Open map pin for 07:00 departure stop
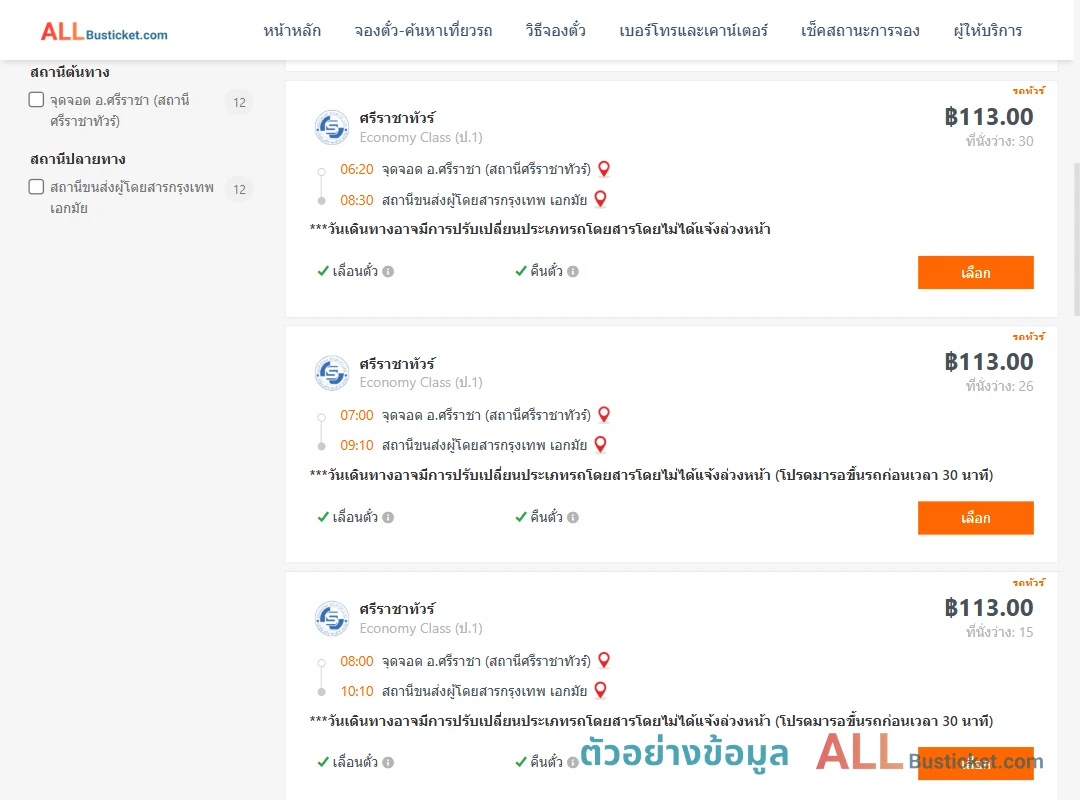The width and height of the screenshot is (1080, 800). point(604,414)
